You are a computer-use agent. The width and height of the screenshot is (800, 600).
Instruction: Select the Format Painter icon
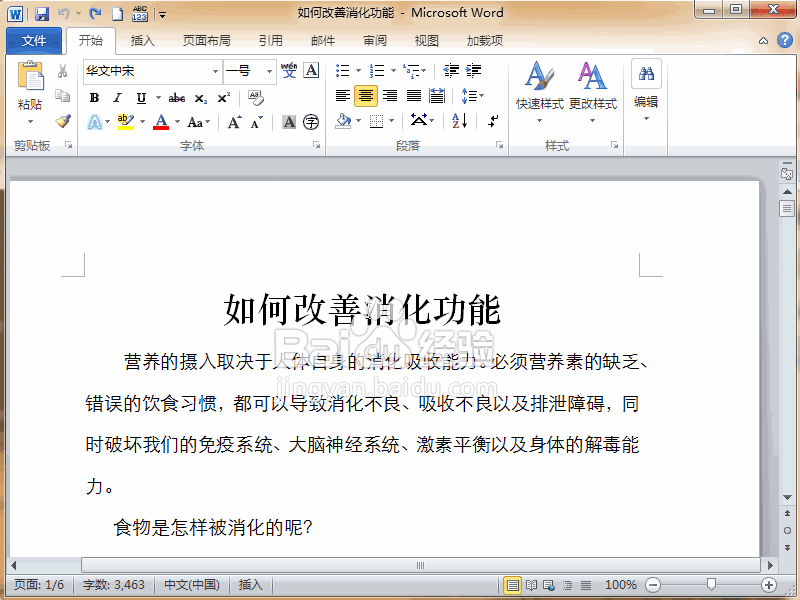click(64, 121)
